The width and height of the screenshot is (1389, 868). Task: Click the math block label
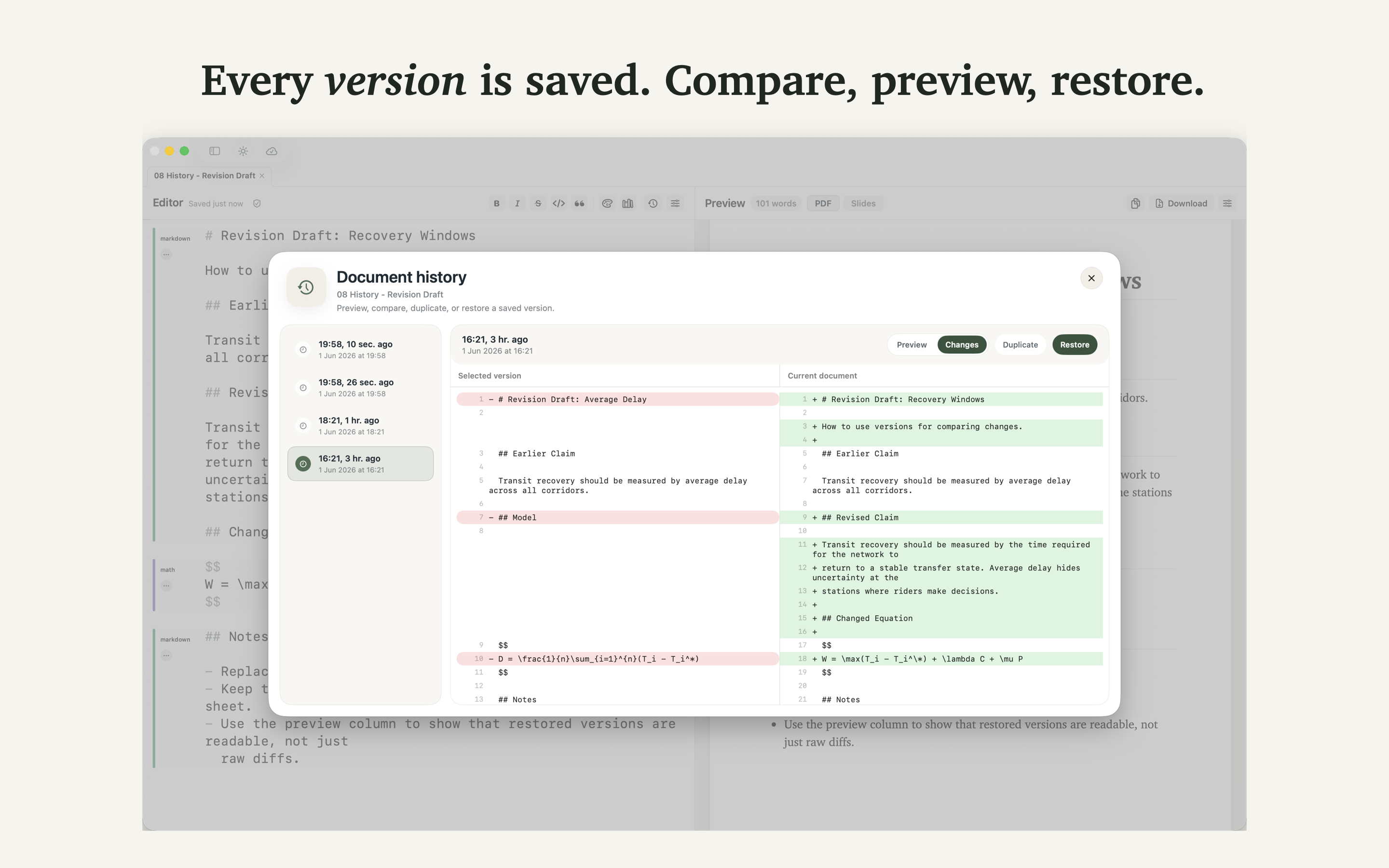[x=168, y=570]
